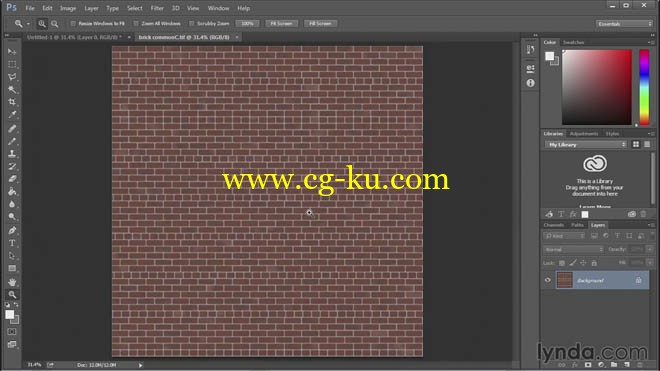
Task: Select the Horizontal Type tool
Action: click(12, 243)
